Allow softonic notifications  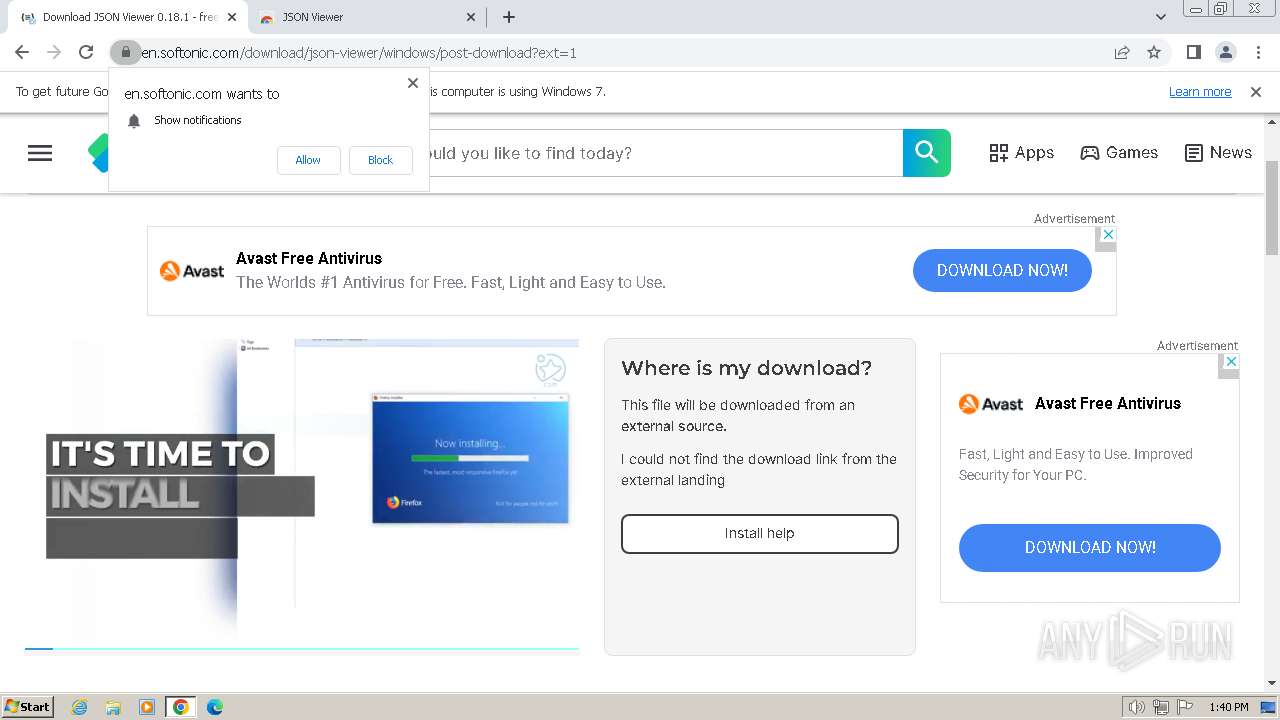click(x=308, y=160)
